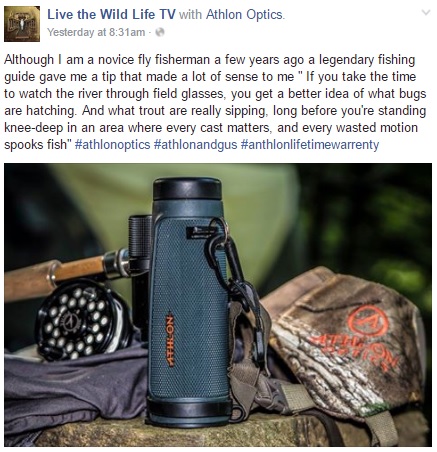Click the Live the Wild Life TV avatar
The image size is (437, 452).
click(x=22, y=24)
